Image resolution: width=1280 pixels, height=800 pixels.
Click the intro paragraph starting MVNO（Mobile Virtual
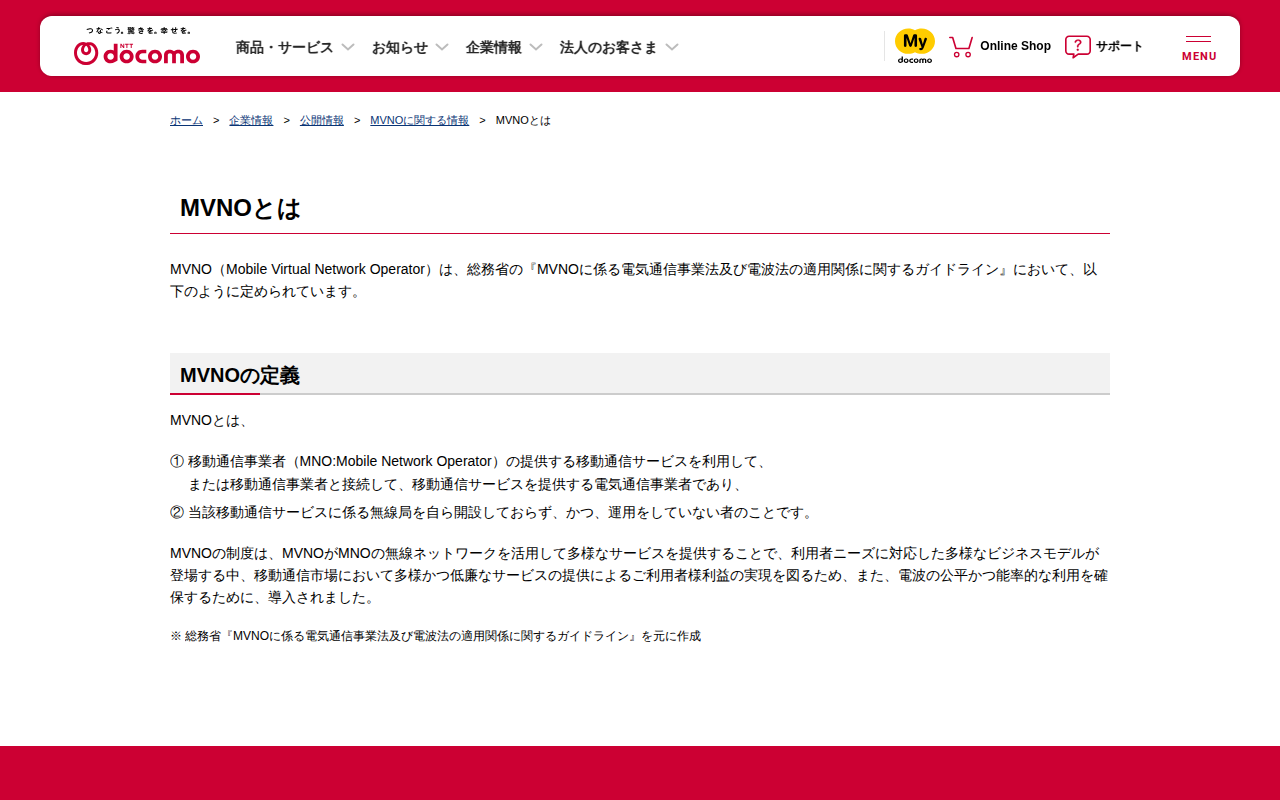coord(634,281)
